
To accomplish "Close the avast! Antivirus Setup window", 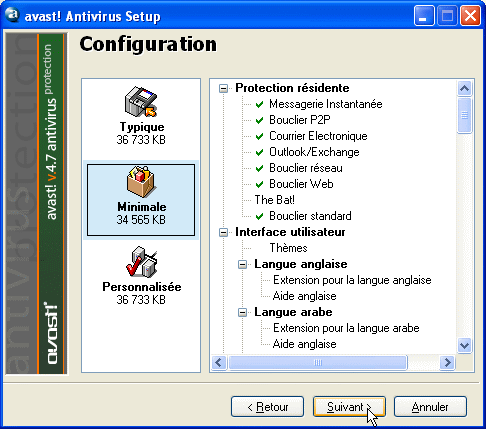I will pyautogui.click(x=470, y=15).
